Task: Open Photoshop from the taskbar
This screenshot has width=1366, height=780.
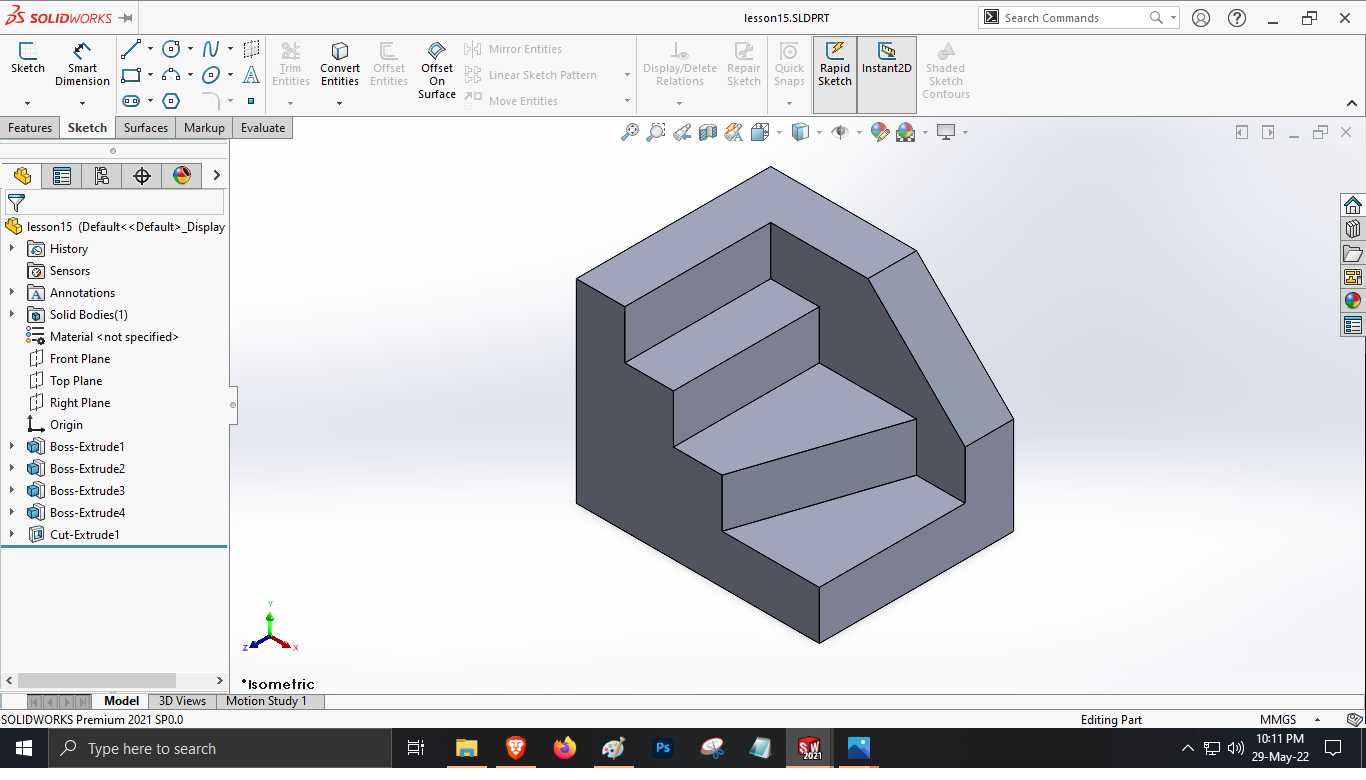Action: pyautogui.click(x=663, y=748)
